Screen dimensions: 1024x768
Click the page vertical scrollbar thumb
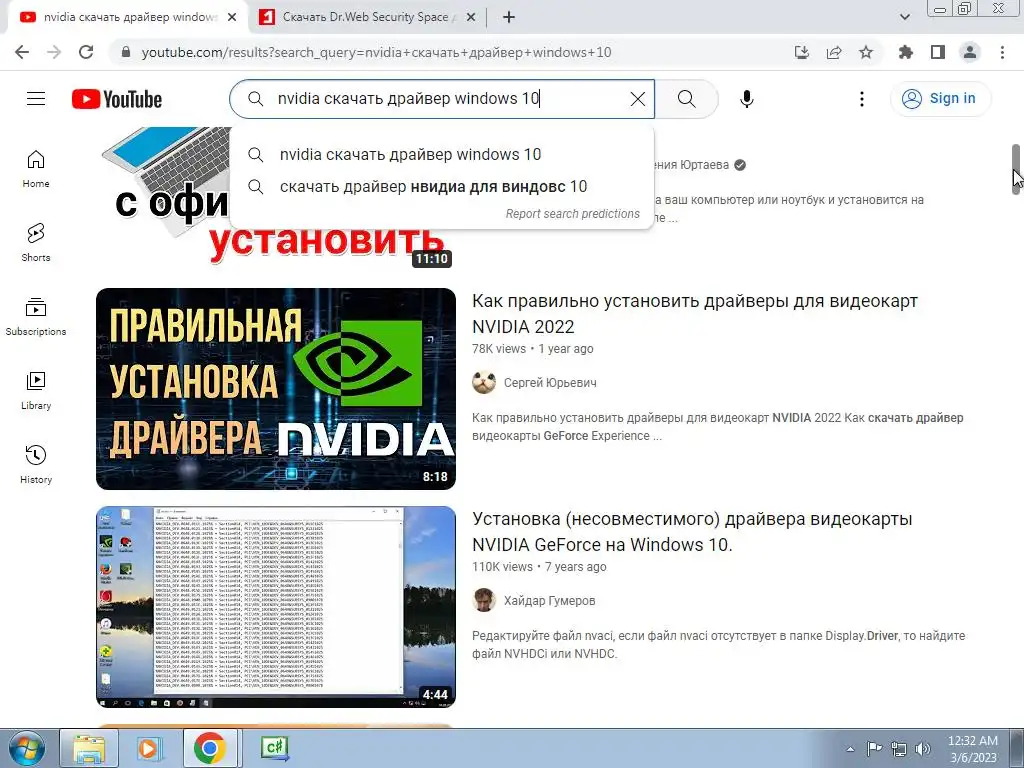click(1016, 168)
